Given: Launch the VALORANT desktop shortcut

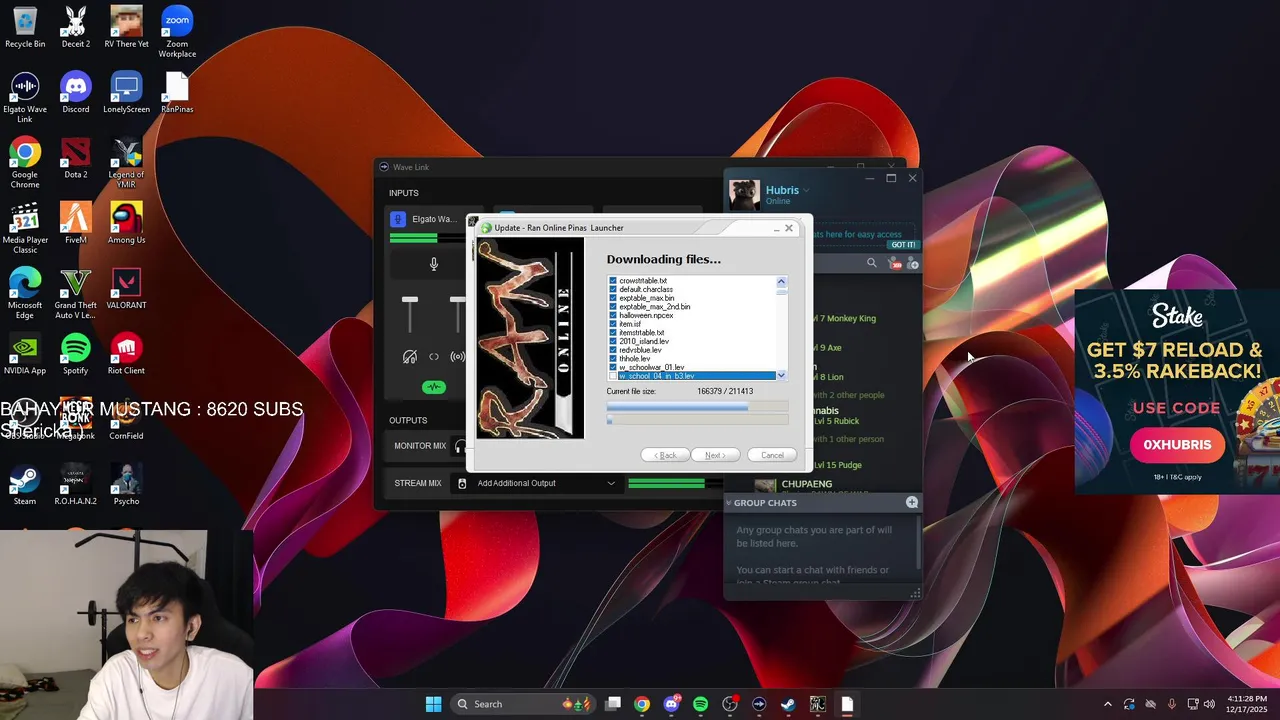Looking at the screenshot, I should (x=126, y=289).
